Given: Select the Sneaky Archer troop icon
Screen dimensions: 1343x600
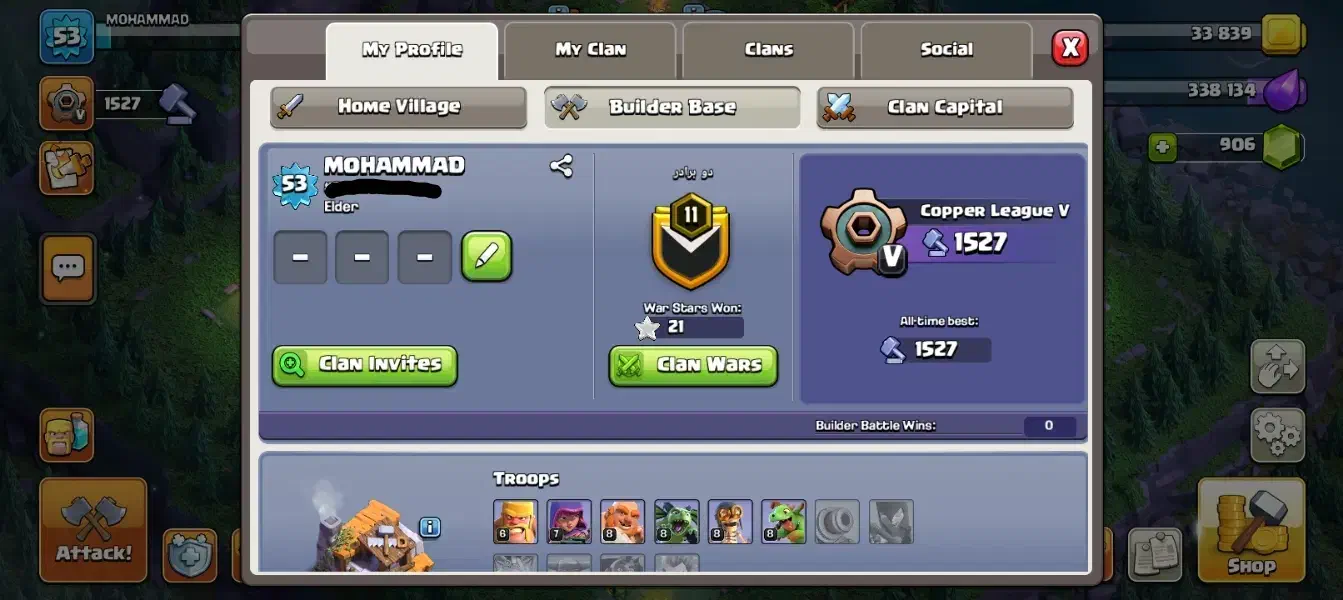Looking at the screenshot, I should pyautogui.click(x=569, y=521).
